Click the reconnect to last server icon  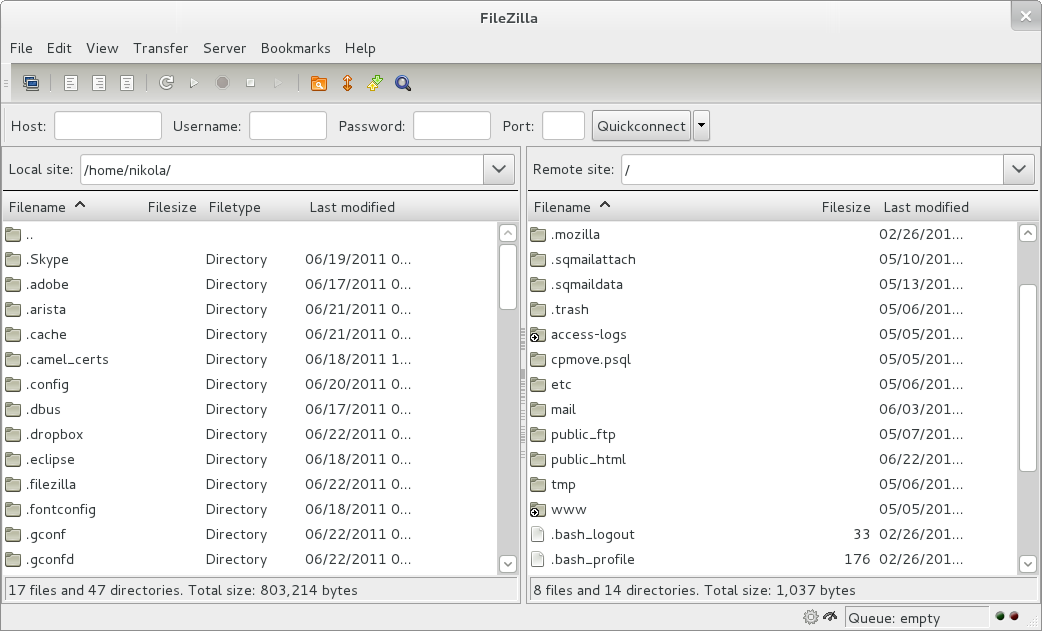(278, 83)
